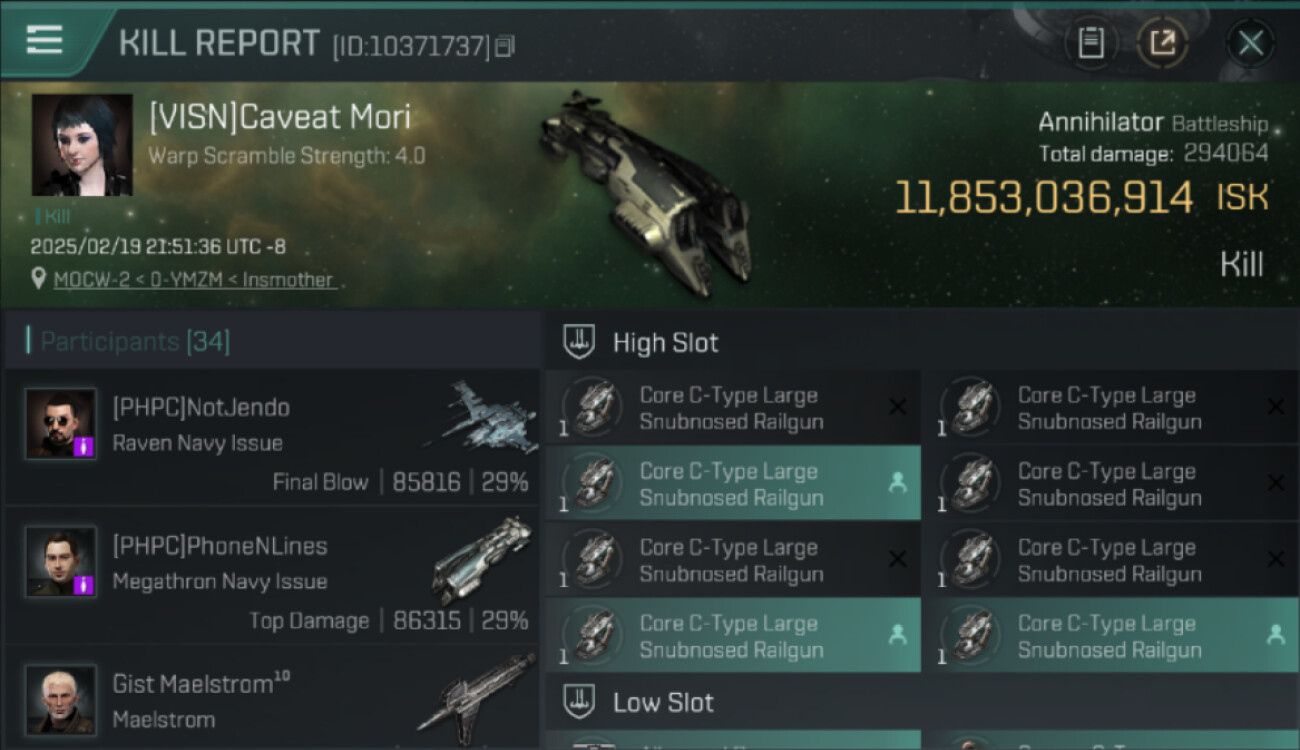Open the Gist Maelstrom portrait
Image resolution: width=1300 pixels, height=750 pixels.
61,699
